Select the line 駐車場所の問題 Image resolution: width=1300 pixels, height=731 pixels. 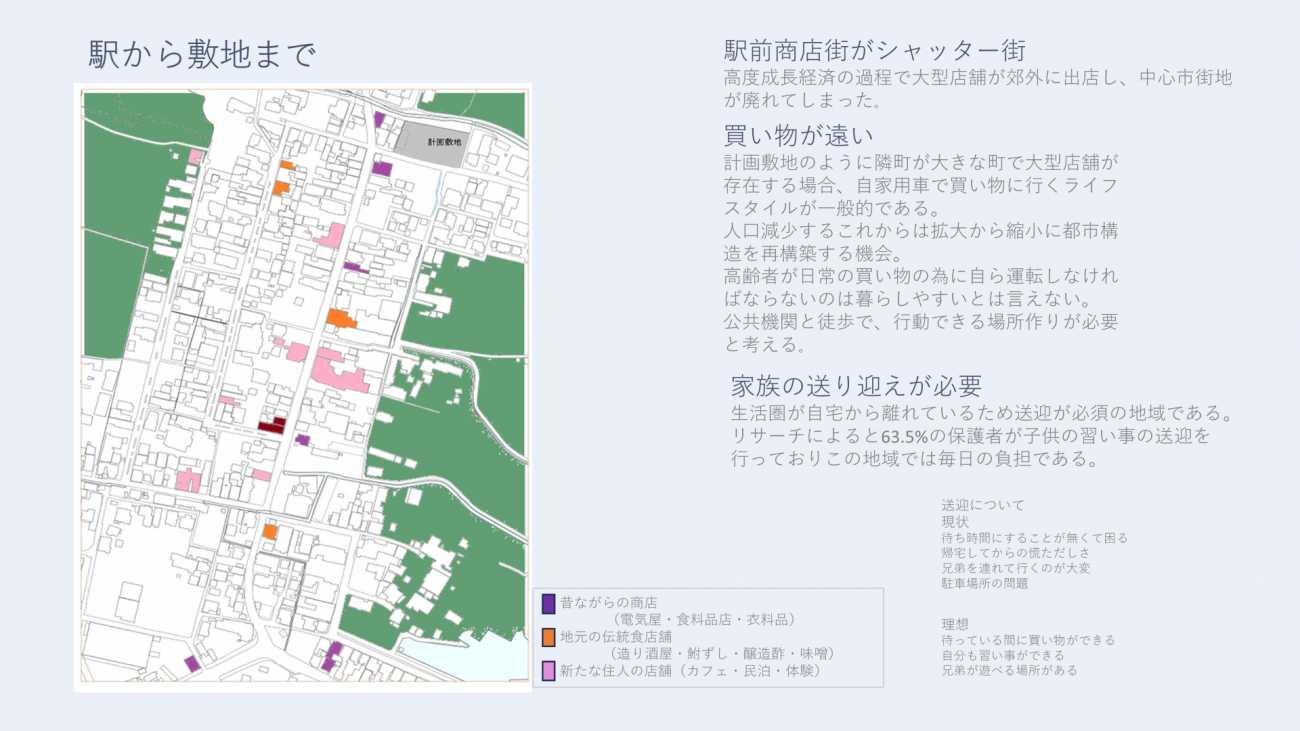coord(984,583)
